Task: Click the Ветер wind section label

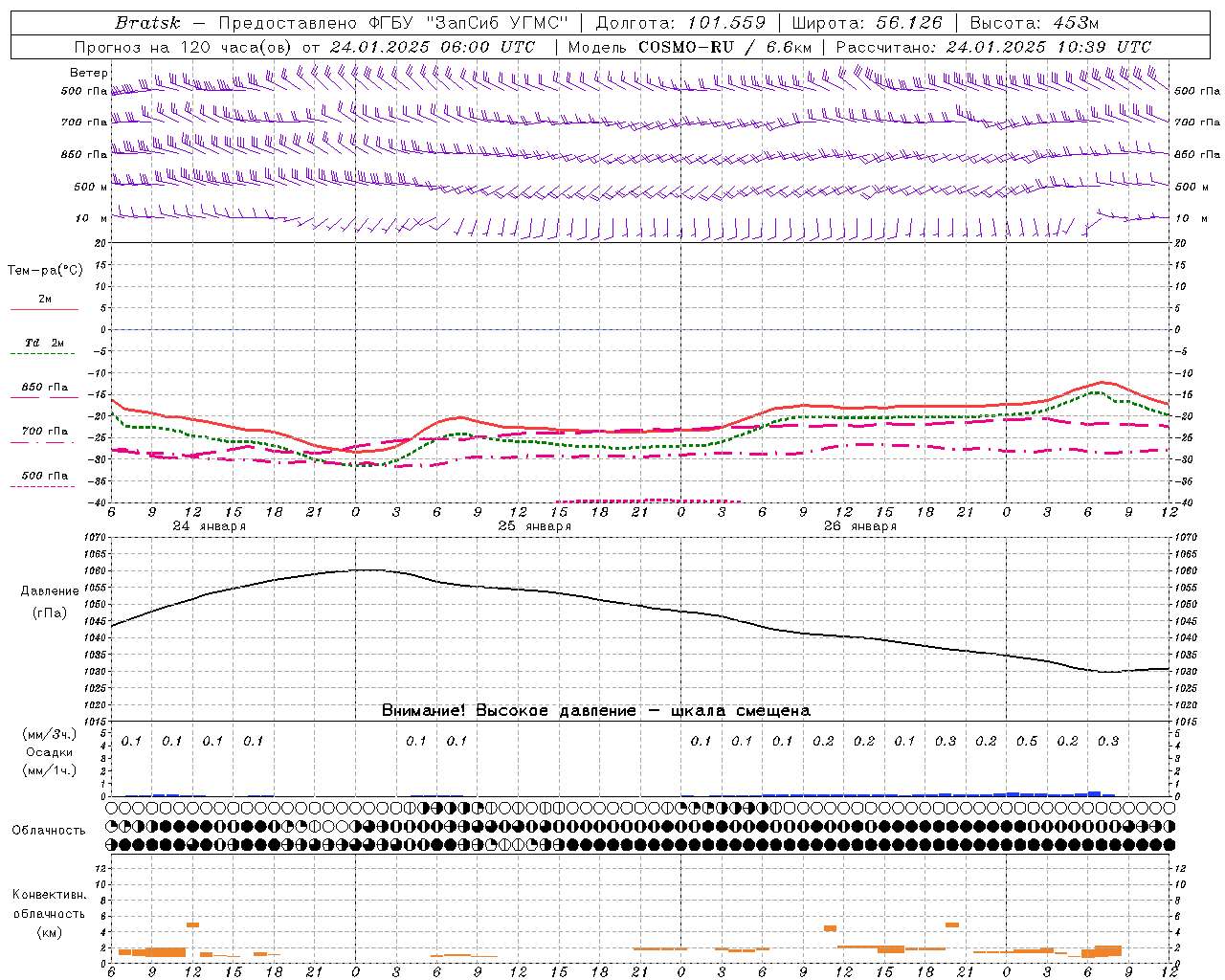Action: click(x=88, y=73)
